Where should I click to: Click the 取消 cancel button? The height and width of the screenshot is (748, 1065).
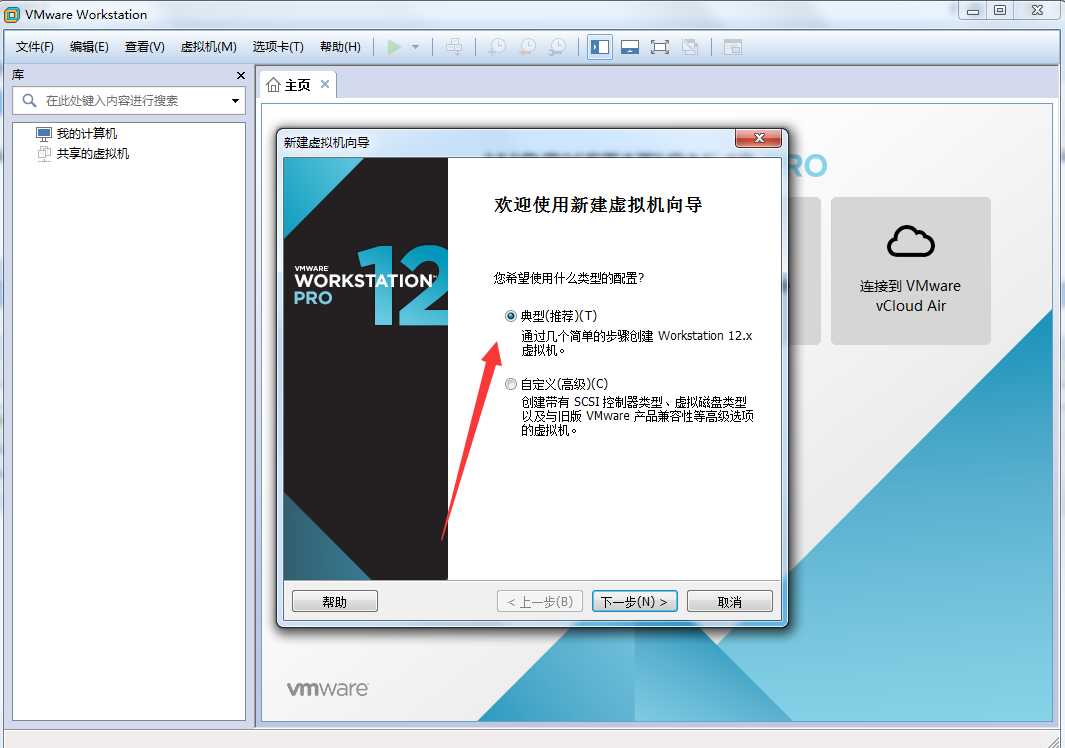(x=729, y=601)
